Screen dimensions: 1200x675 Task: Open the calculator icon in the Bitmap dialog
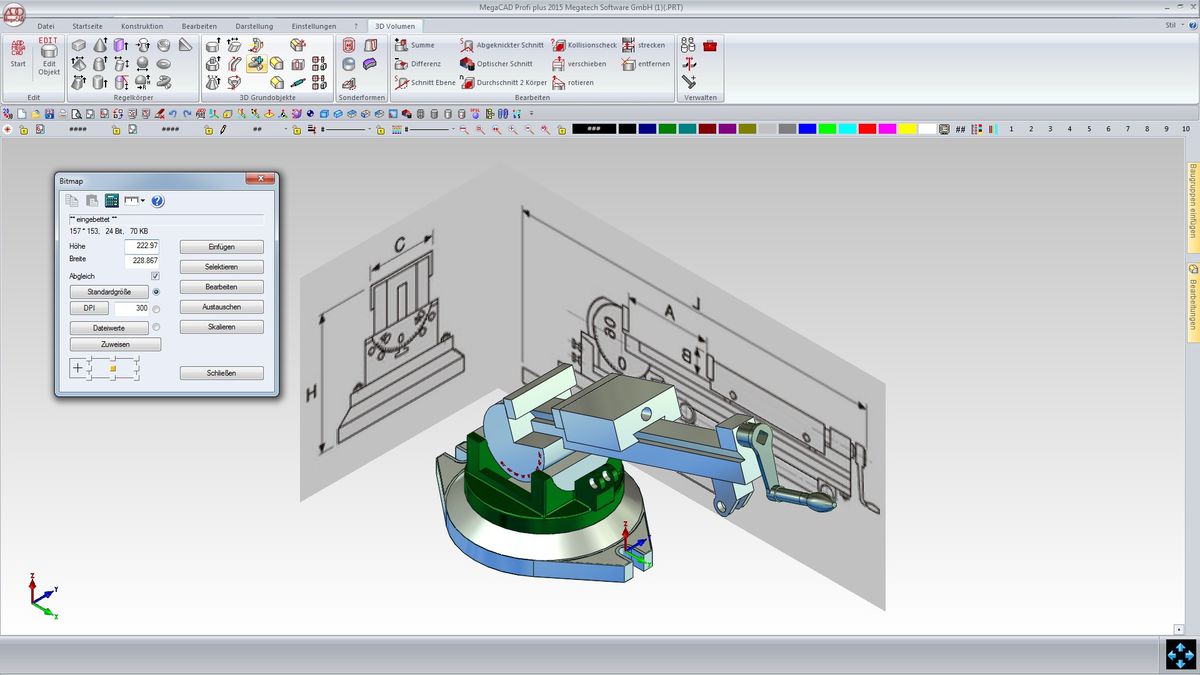[x=112, y=201]
